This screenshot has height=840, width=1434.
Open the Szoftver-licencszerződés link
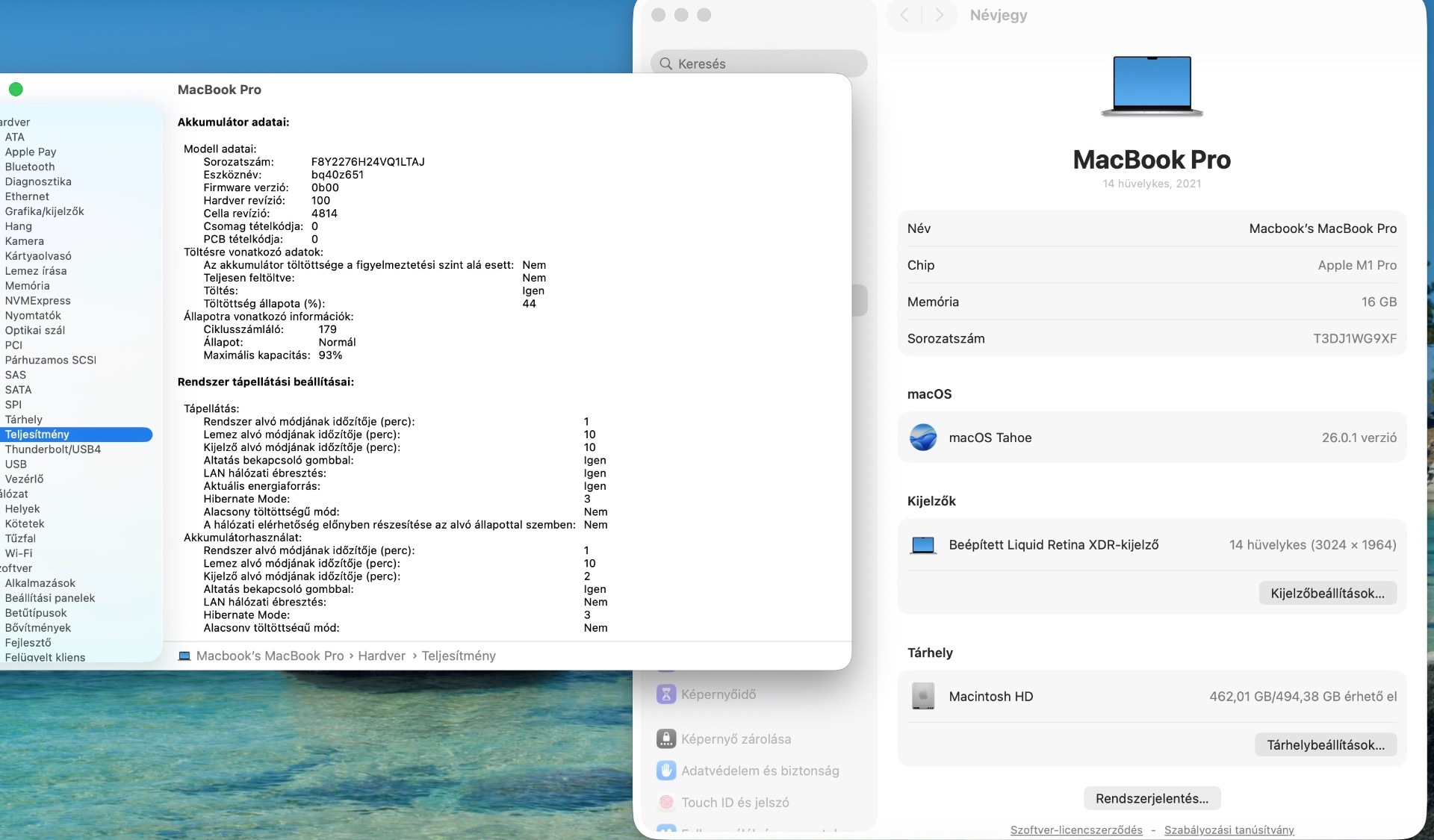click(x=1076, y=830)
